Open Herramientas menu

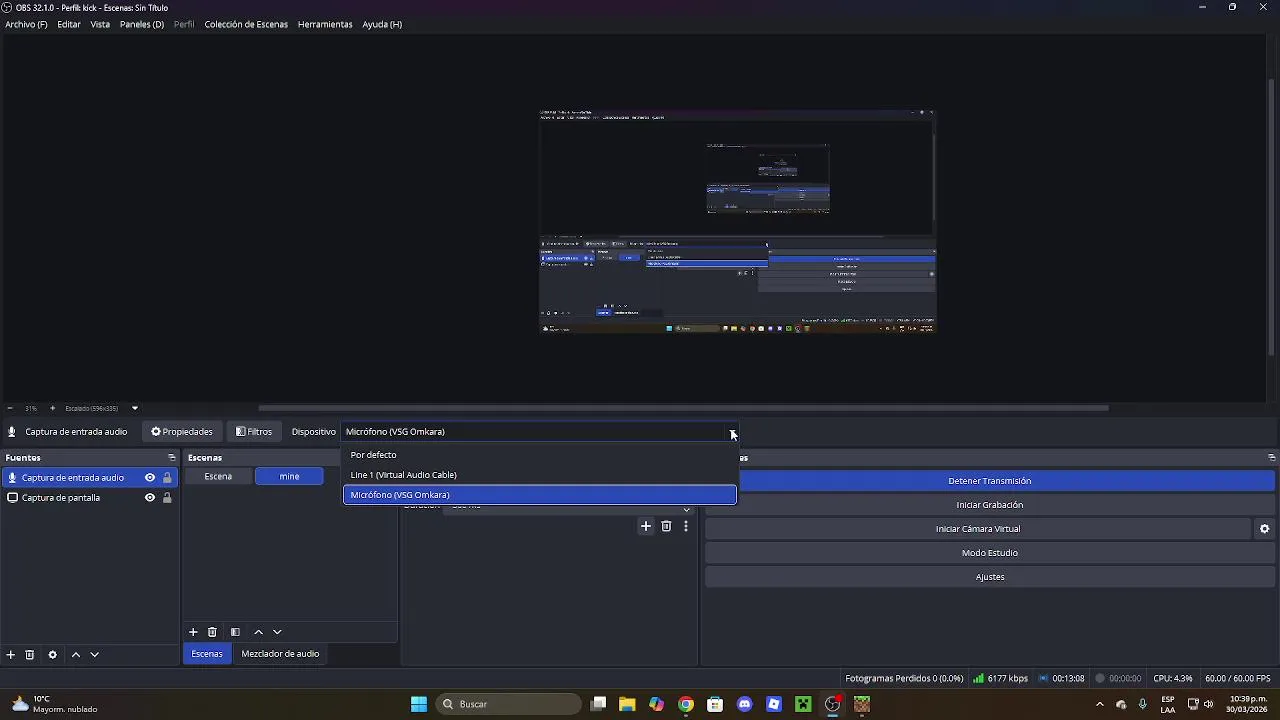click(x=325, y=24)
